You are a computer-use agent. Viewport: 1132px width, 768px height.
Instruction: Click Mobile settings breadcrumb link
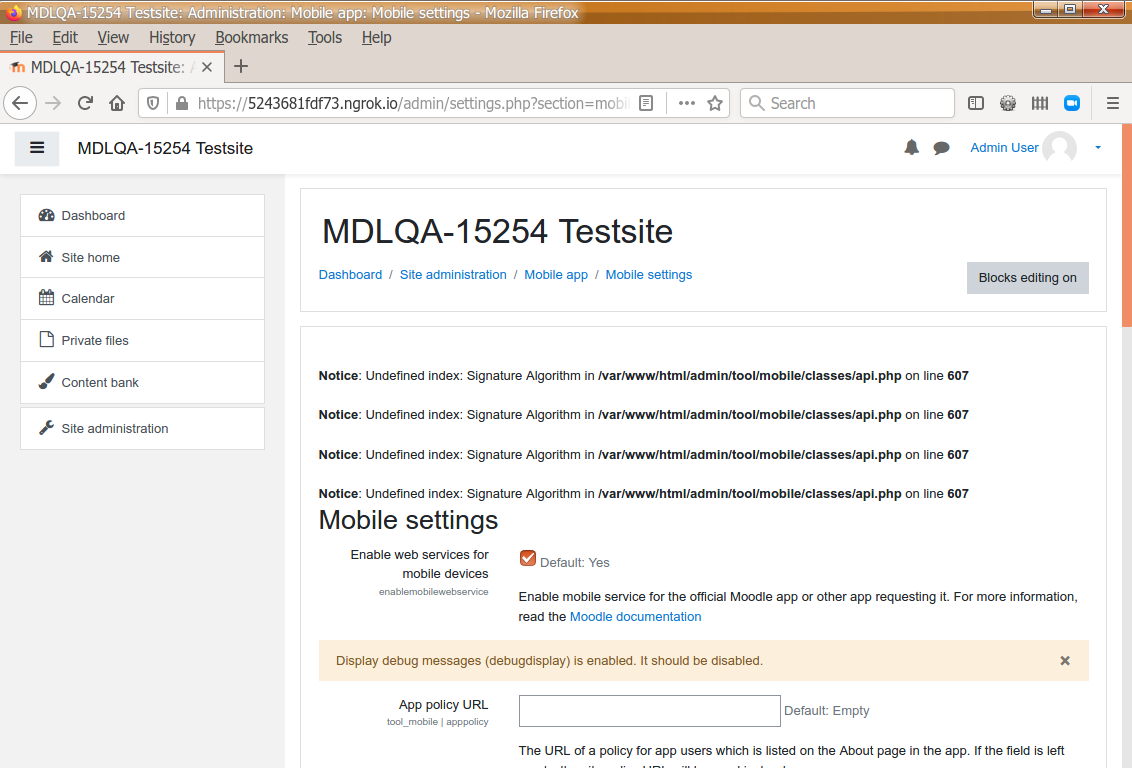coord(648,275)
